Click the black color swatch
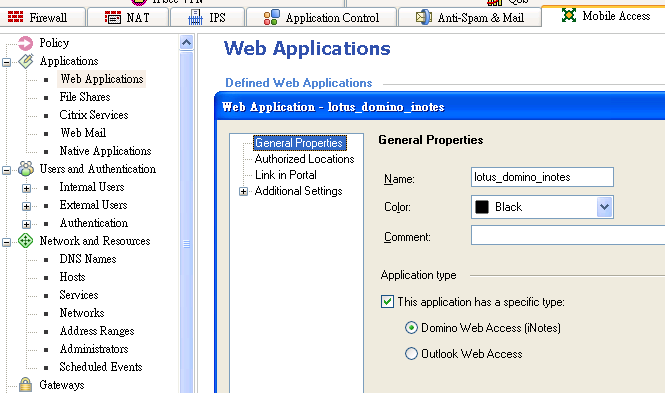 pos(482,207)
